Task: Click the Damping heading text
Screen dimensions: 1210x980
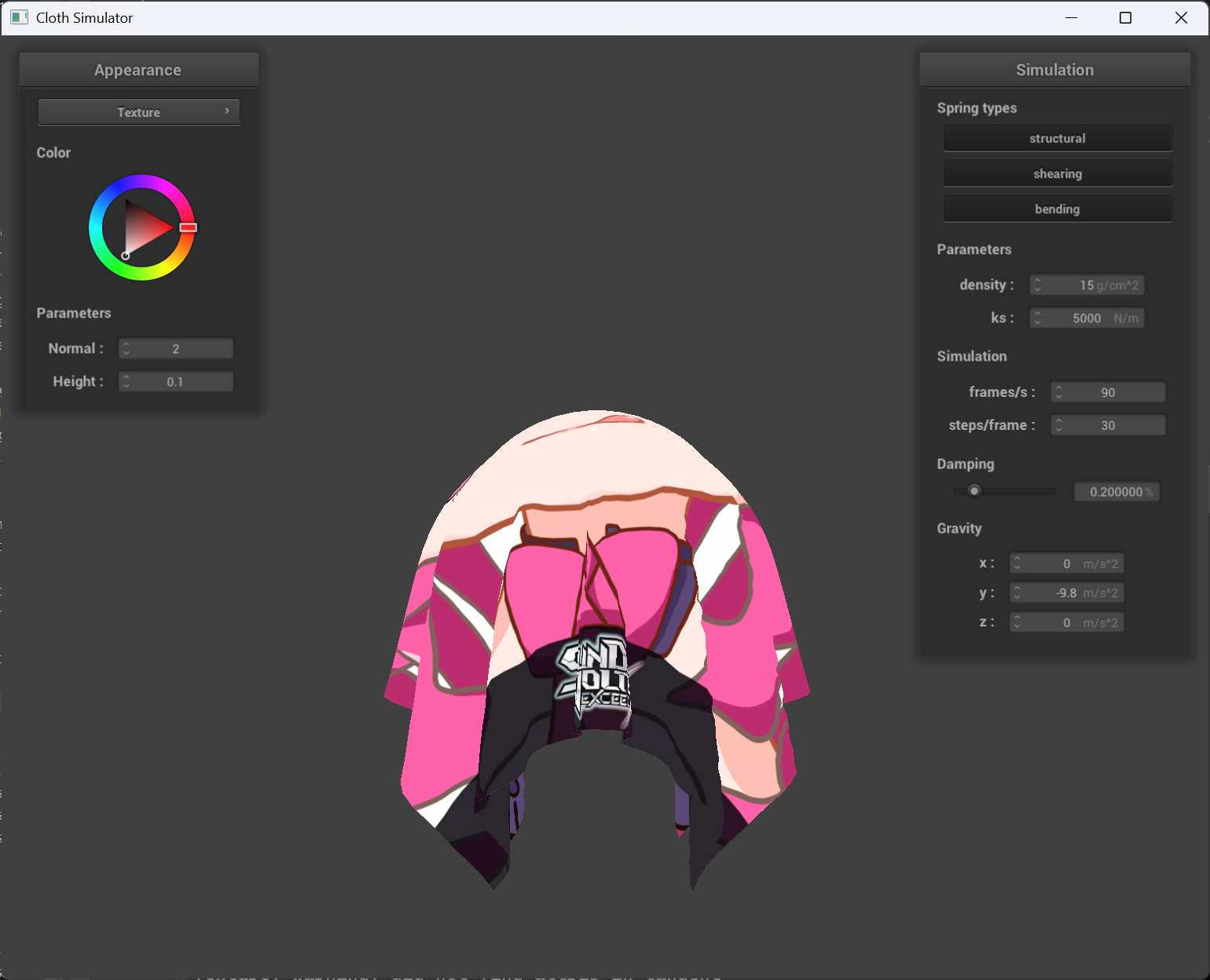Action: (x=965, y=464)
